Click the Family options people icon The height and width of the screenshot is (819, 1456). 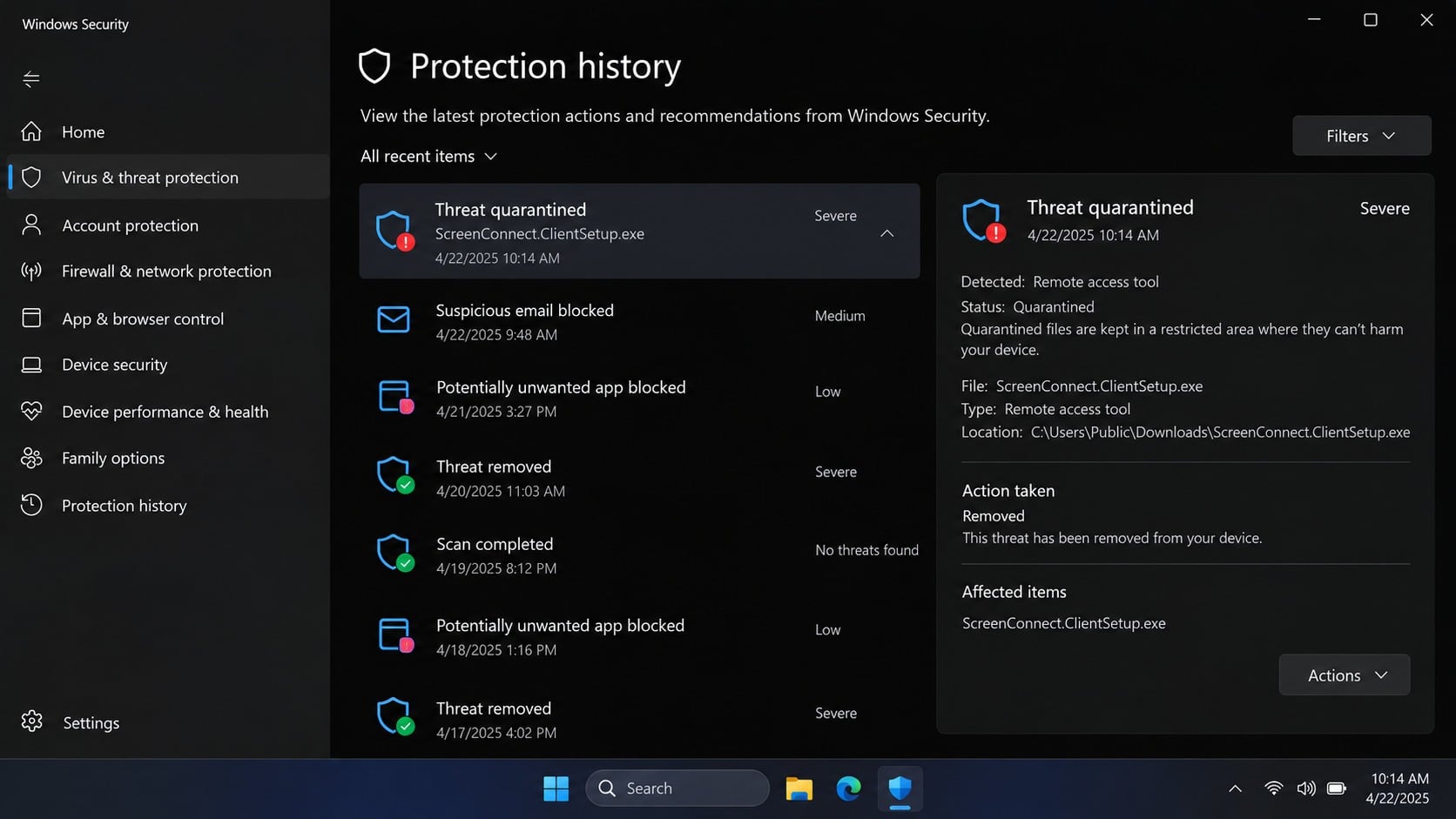[31, 458]
